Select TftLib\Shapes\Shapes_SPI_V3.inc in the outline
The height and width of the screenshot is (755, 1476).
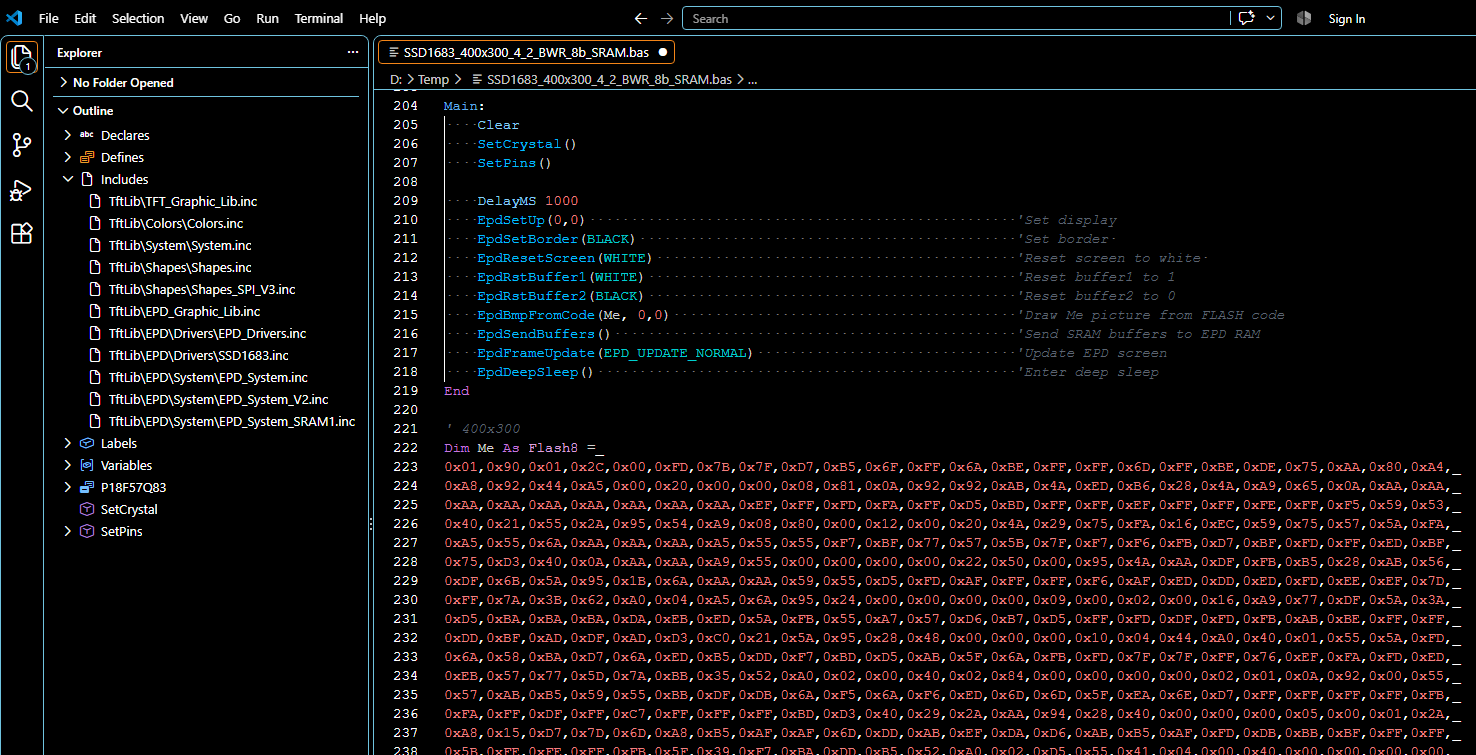tap(202, 289)
